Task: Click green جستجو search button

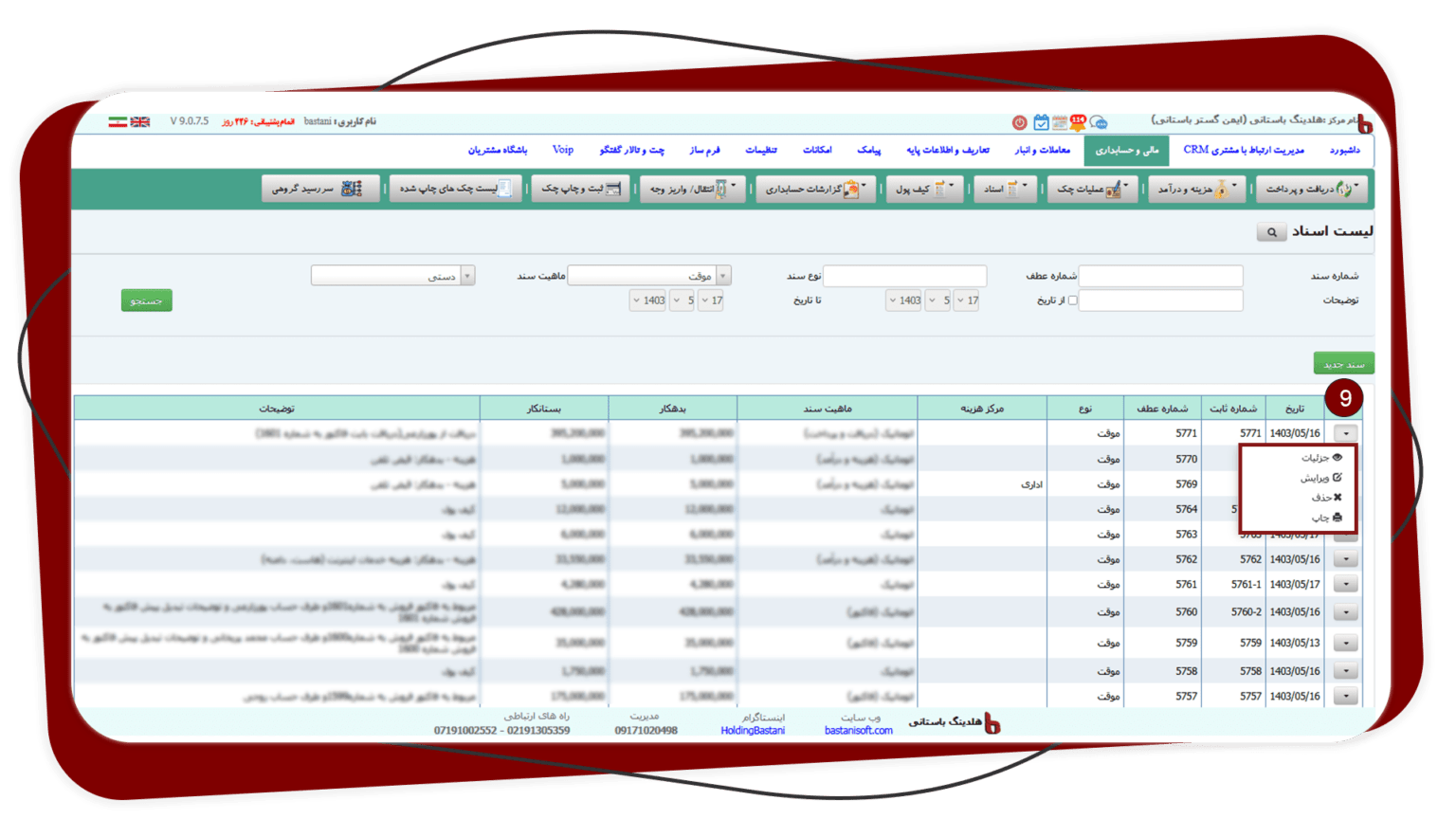Action: [x=146, y=300]
